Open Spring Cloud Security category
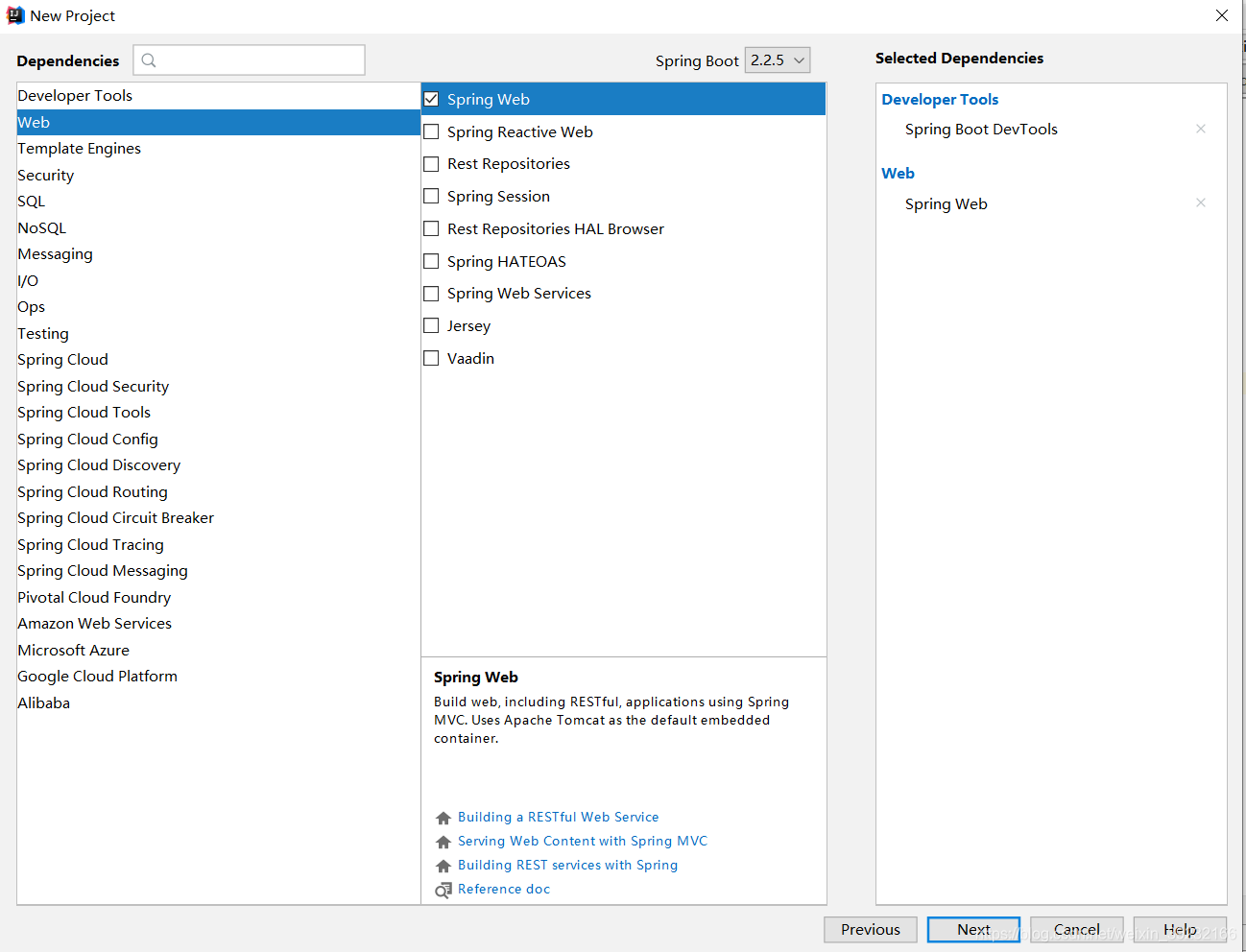This screenshot has height=952, width=1246. [219, 386]
